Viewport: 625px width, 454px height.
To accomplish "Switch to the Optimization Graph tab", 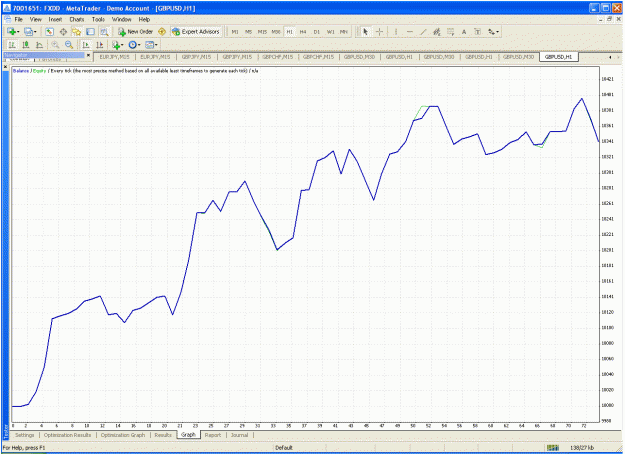I will pyautogui.click(x=123, y=435).
